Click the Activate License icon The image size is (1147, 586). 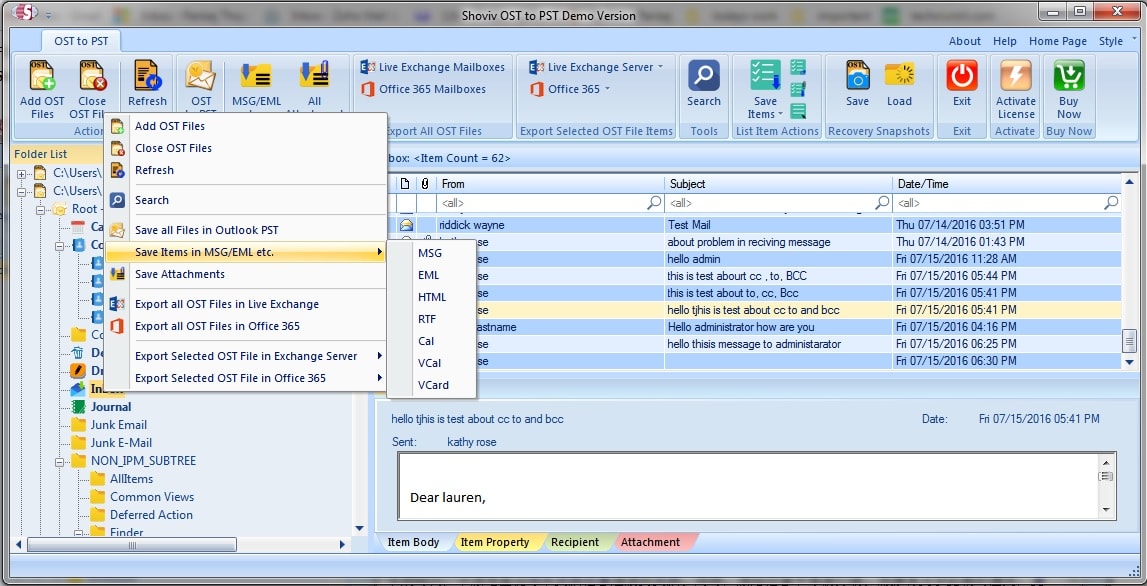point(1015,75)
